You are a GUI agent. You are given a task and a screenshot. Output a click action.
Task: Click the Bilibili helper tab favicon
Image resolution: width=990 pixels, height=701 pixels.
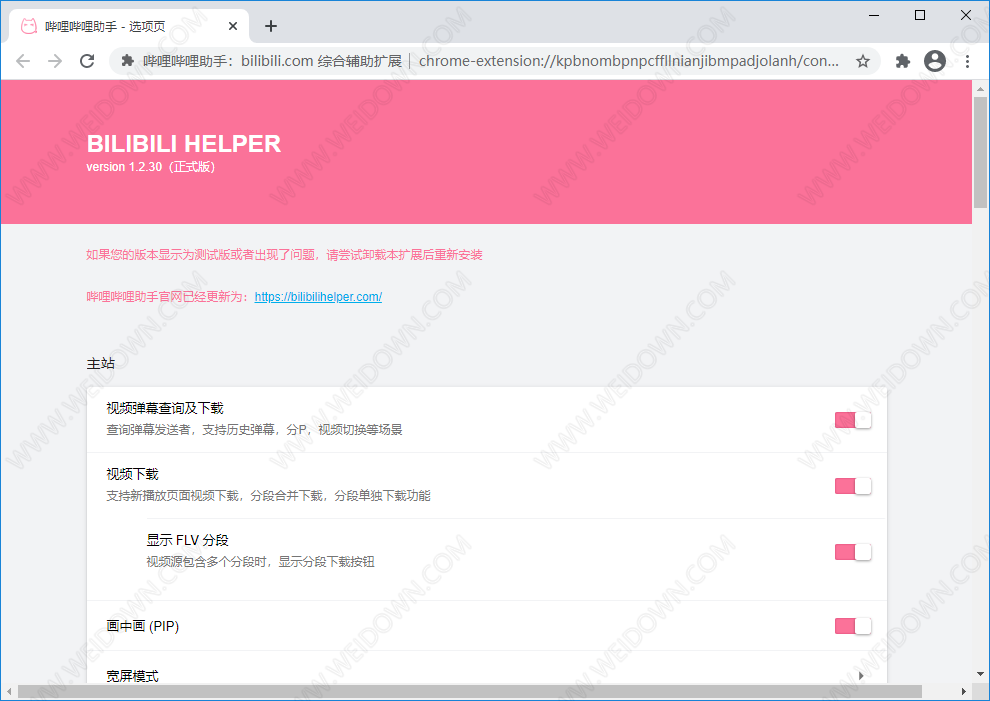point(29,26)
